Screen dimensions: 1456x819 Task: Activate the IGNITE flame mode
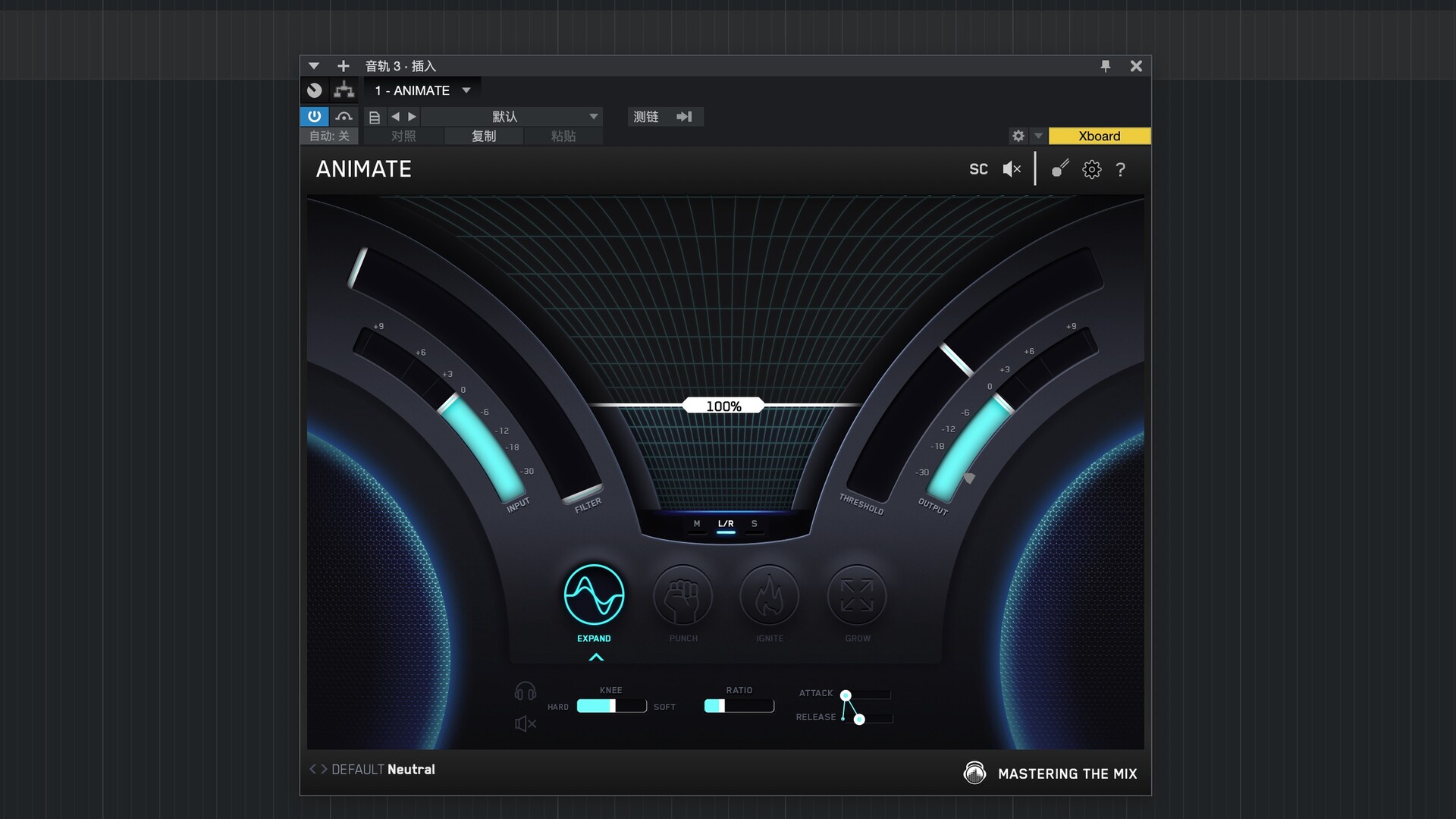point(769,595)
